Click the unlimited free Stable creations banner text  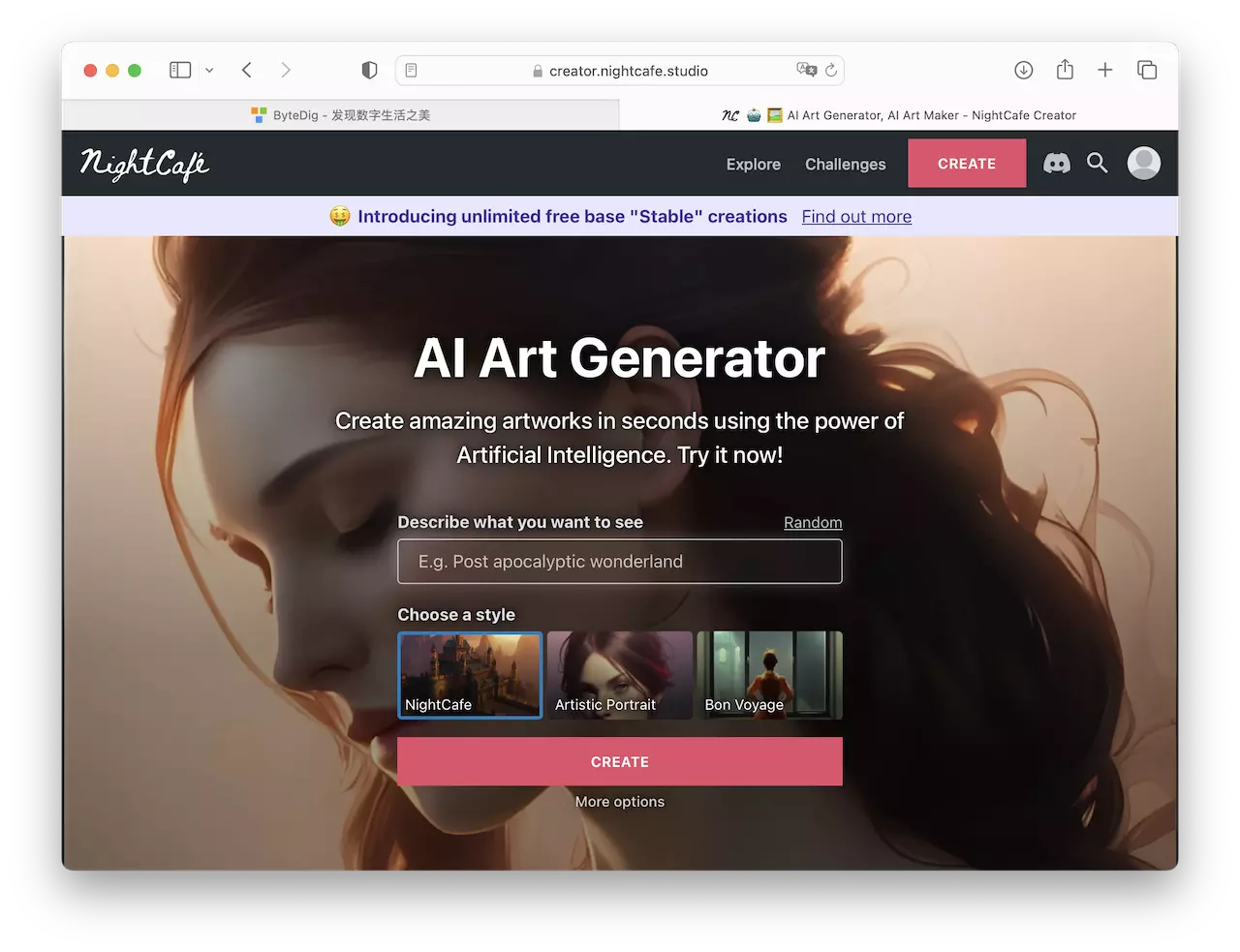pyautogui.click(x=573, y=217)
